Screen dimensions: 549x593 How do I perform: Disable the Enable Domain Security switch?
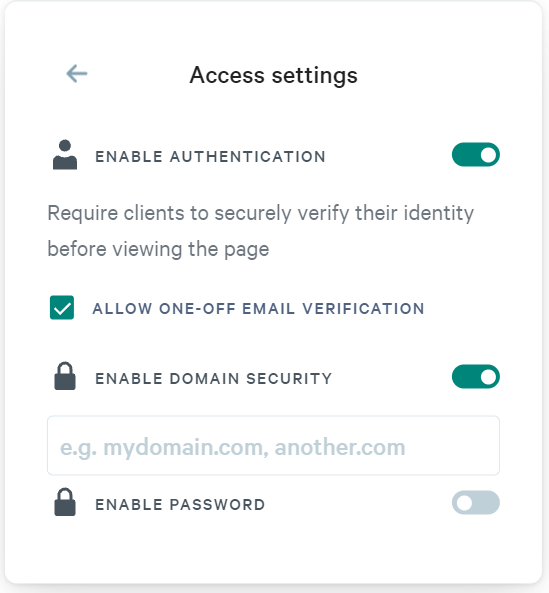(x=476, y=376)
